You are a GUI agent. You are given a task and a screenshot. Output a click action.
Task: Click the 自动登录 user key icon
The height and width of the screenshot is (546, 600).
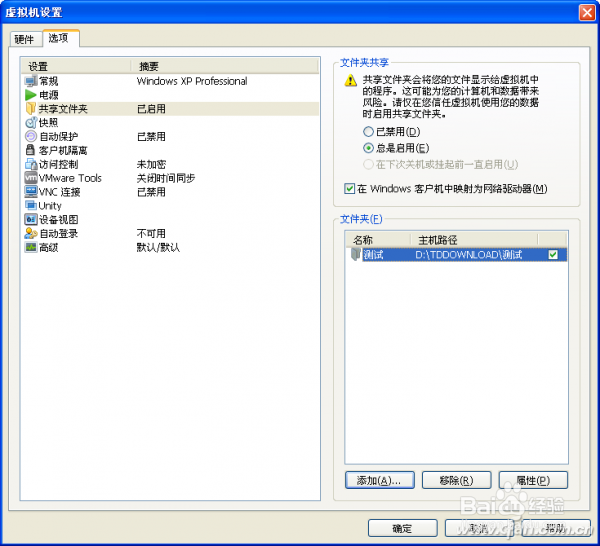pos(31,233)
